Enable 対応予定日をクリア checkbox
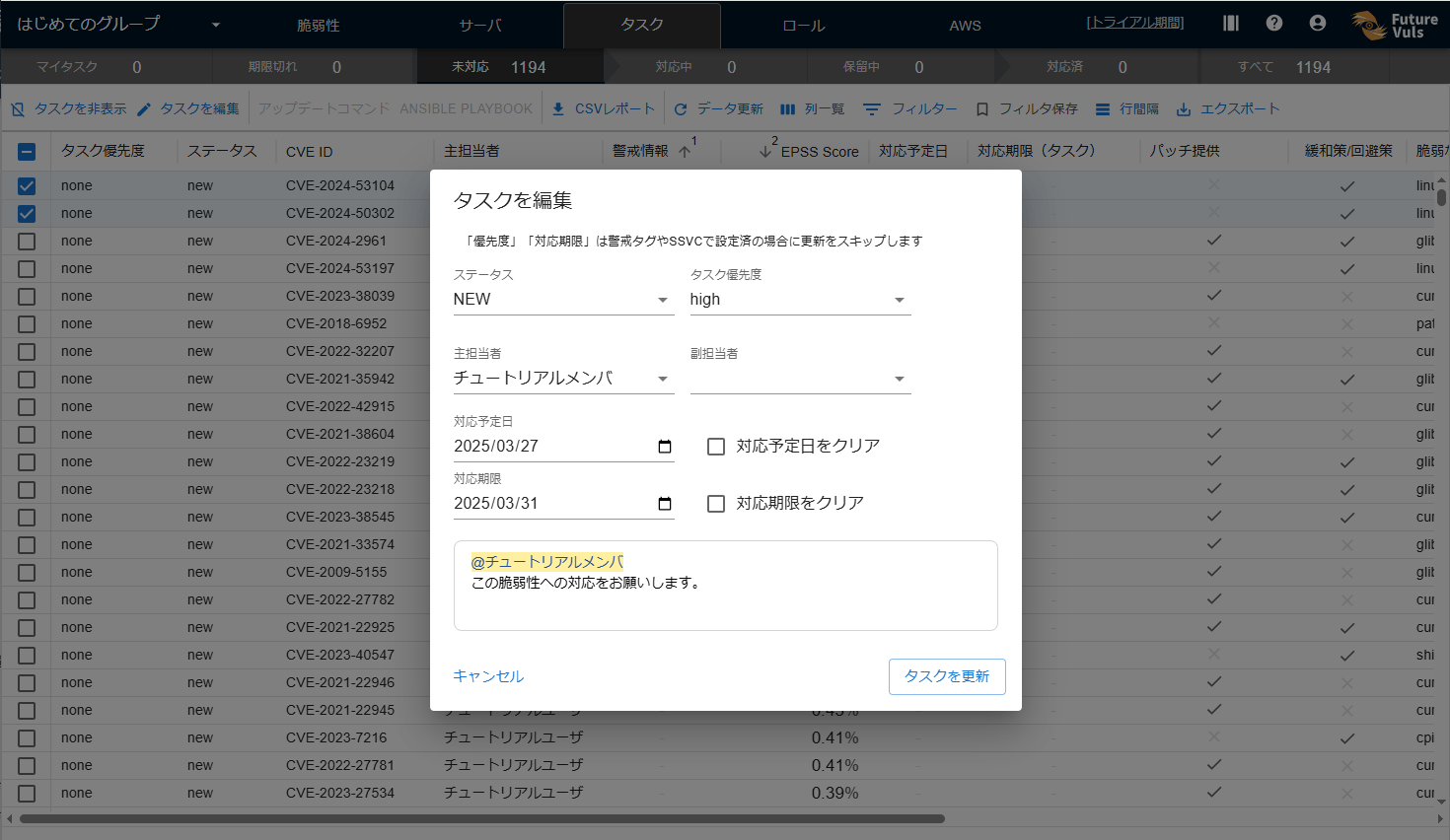 point(716,447)
